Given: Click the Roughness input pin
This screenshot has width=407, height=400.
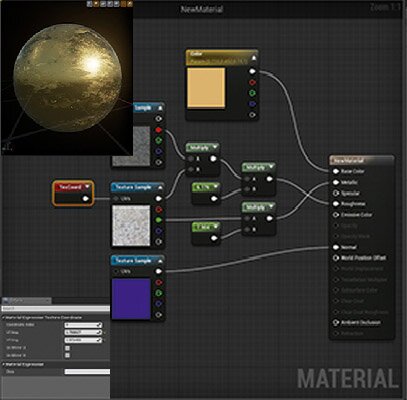Looking at the screenshot, I should pos(336,204).
